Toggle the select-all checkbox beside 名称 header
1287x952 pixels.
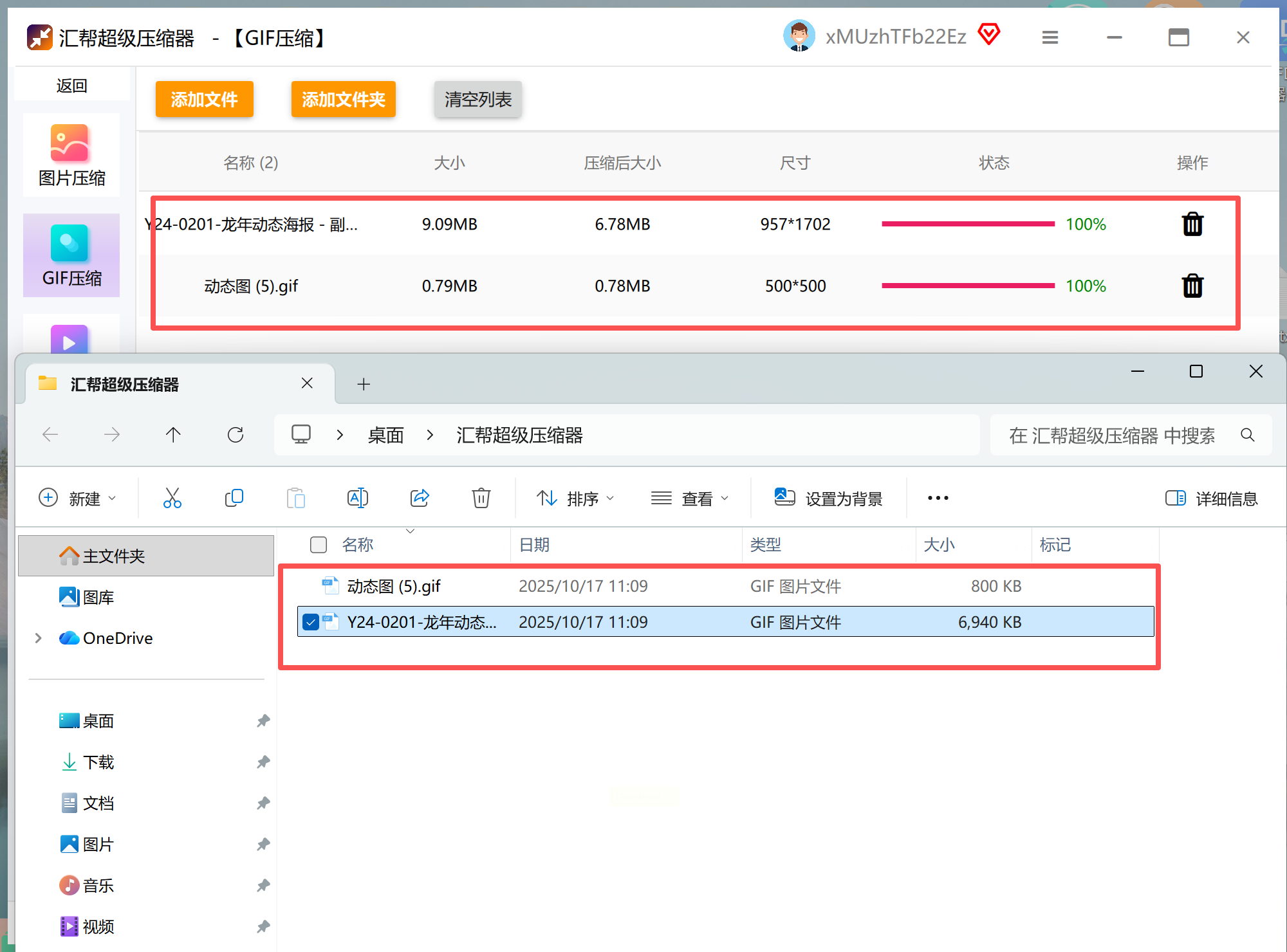tap(319, 545)
